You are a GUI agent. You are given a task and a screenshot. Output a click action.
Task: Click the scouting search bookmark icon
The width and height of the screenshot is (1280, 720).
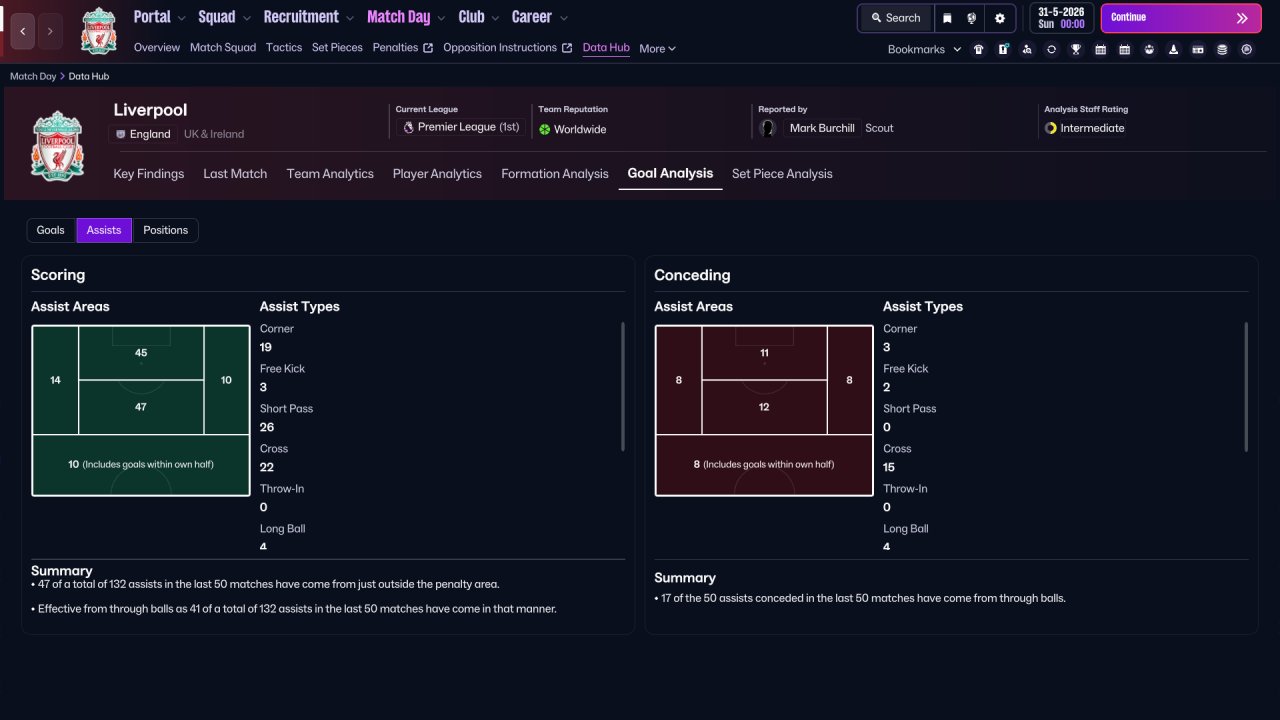click(x=1027, y=49)
